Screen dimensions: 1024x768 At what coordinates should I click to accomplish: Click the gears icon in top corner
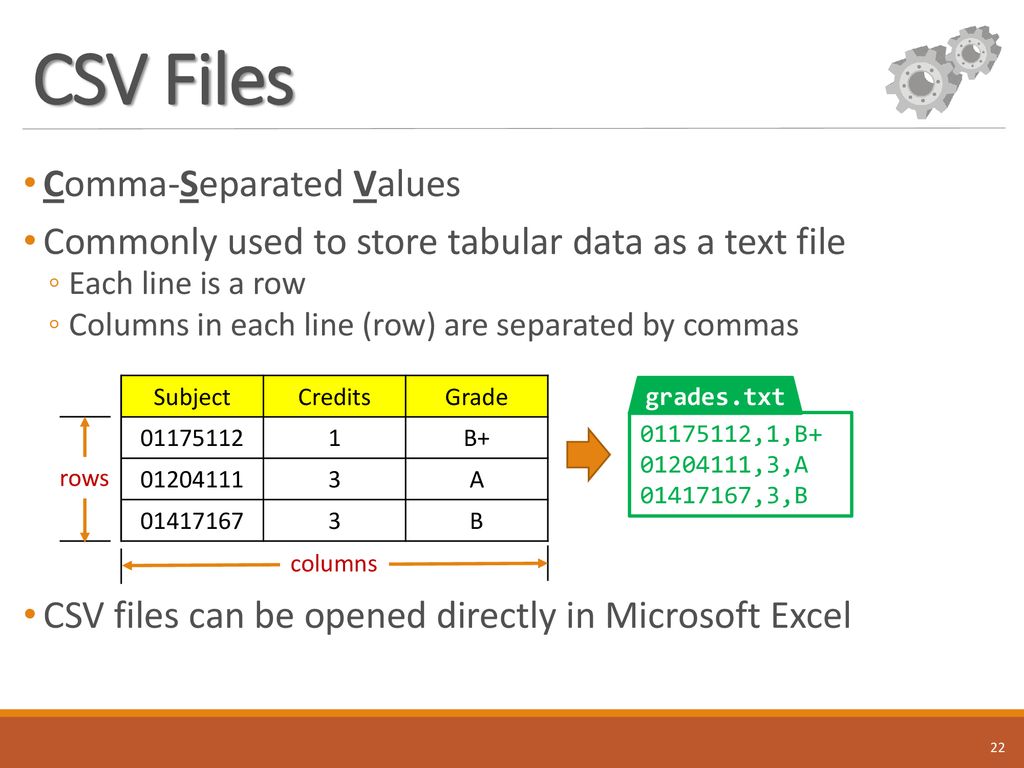pos(944,72)
